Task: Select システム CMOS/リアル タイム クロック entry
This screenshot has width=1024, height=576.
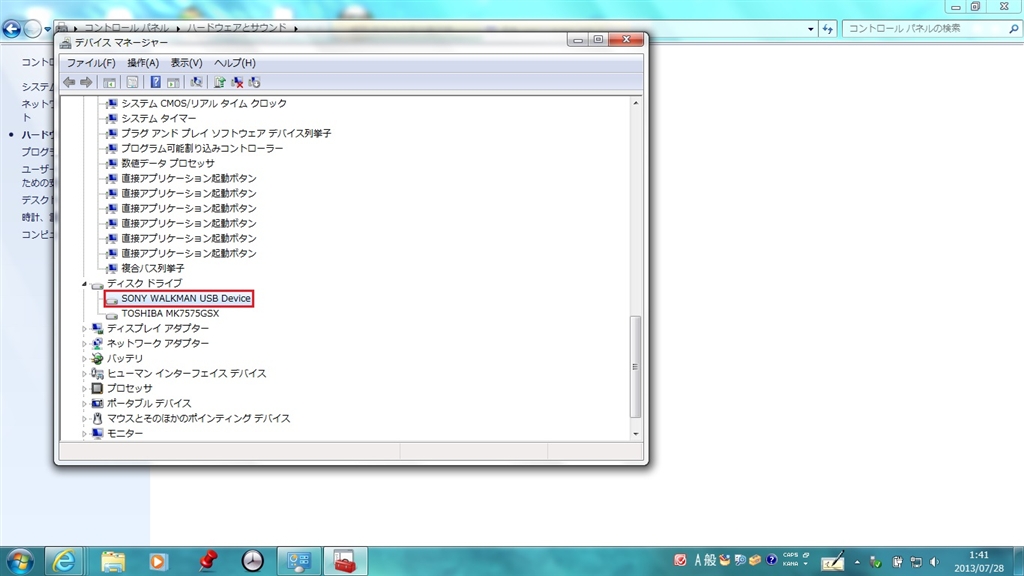Action: pos(204,103)
